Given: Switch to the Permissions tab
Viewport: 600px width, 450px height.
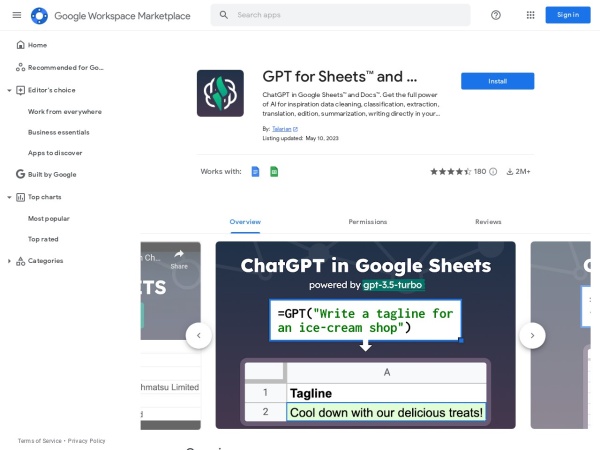Looking at the screenshot, I should (368, 222).
